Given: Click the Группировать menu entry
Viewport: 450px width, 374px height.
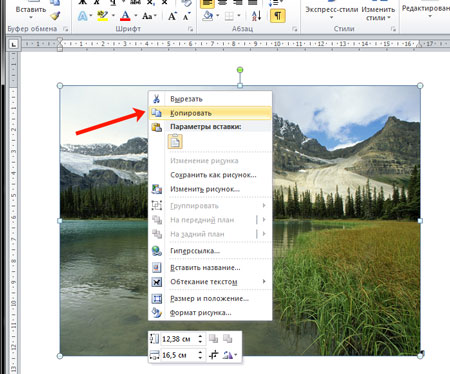Looking at the screenshot, I should point(210,206).
